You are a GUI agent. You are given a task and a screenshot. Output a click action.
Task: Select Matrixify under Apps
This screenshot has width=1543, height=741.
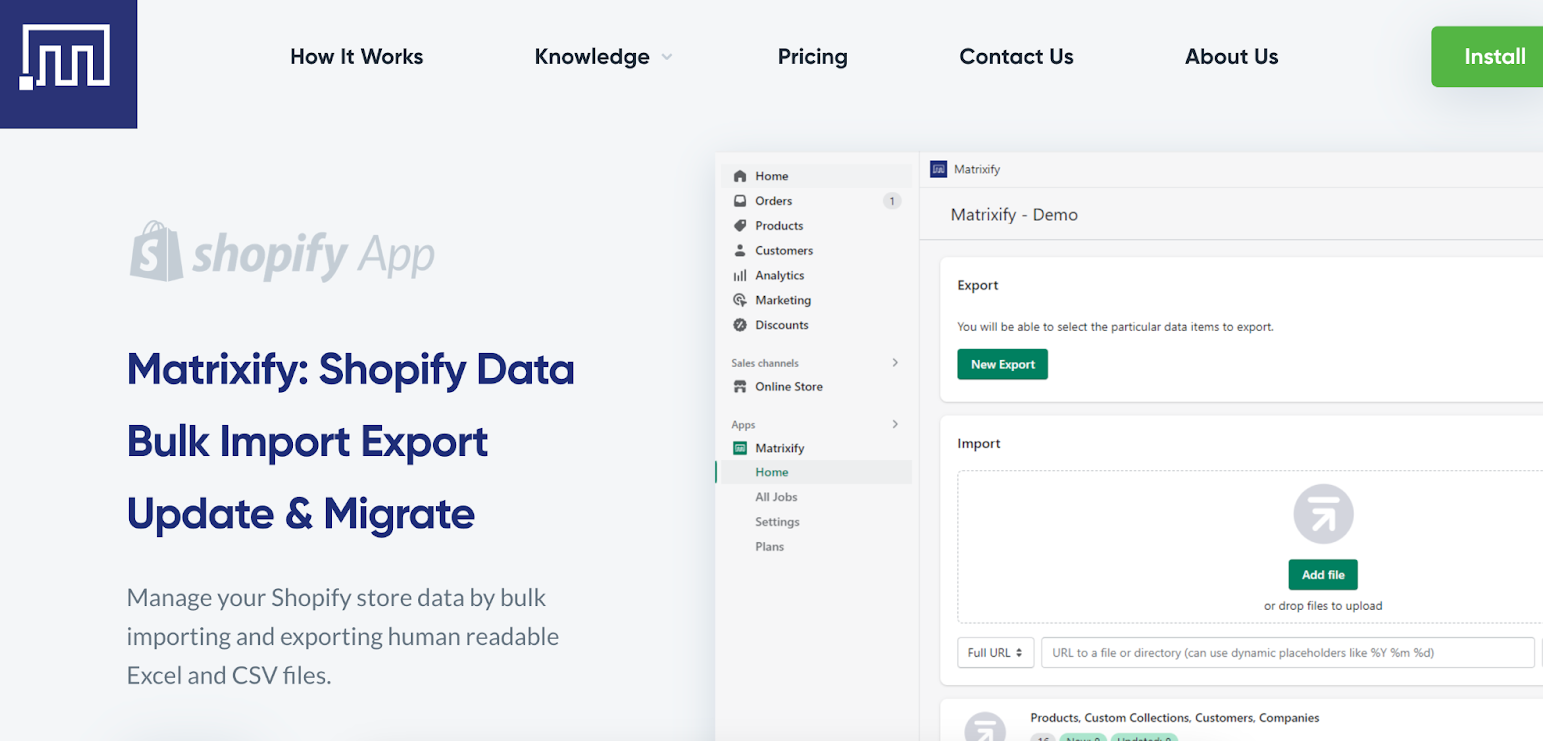tap(780, 448)
